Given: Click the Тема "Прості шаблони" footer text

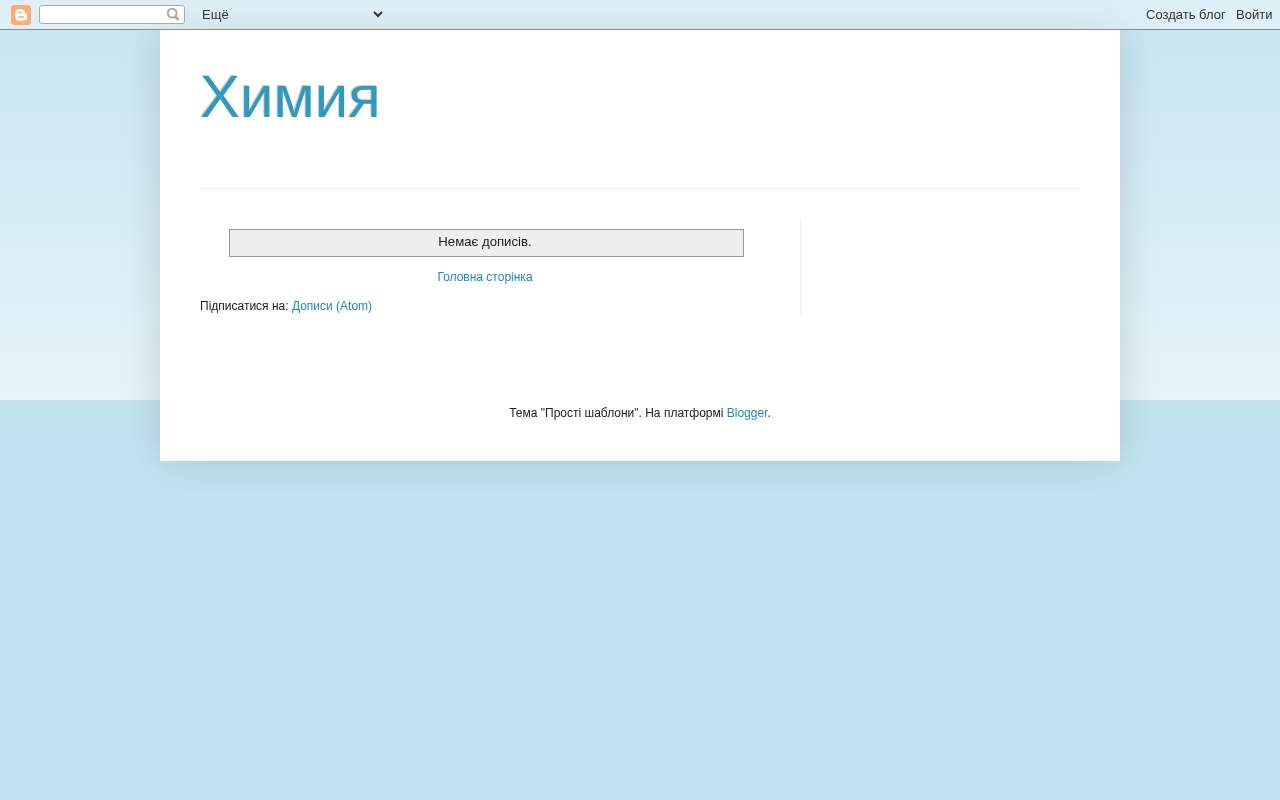Looking at the screenshot, I should (574, 413).
